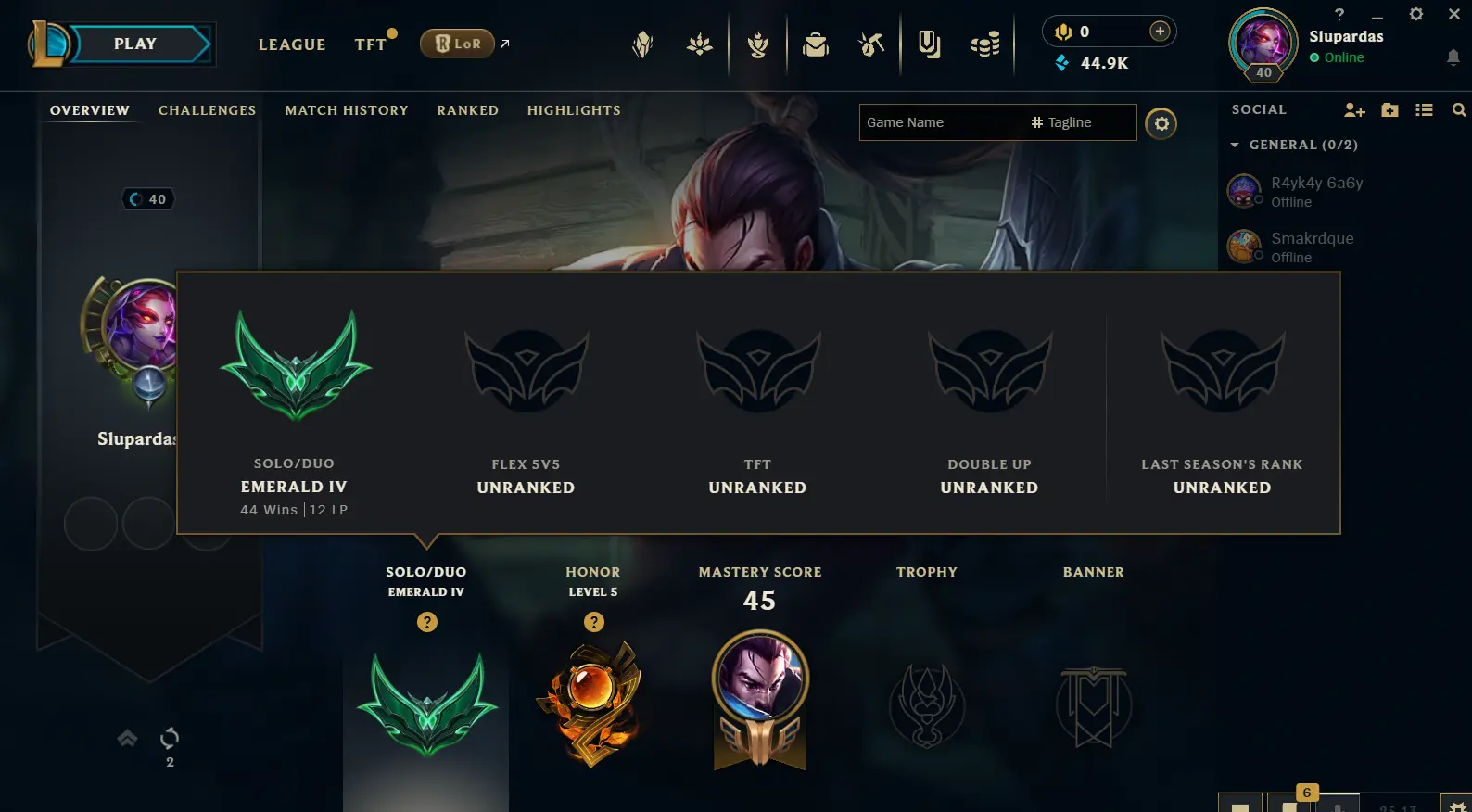Click the Honor Level 5 question mark
The image size is (1472, 812).
[594, 622]
